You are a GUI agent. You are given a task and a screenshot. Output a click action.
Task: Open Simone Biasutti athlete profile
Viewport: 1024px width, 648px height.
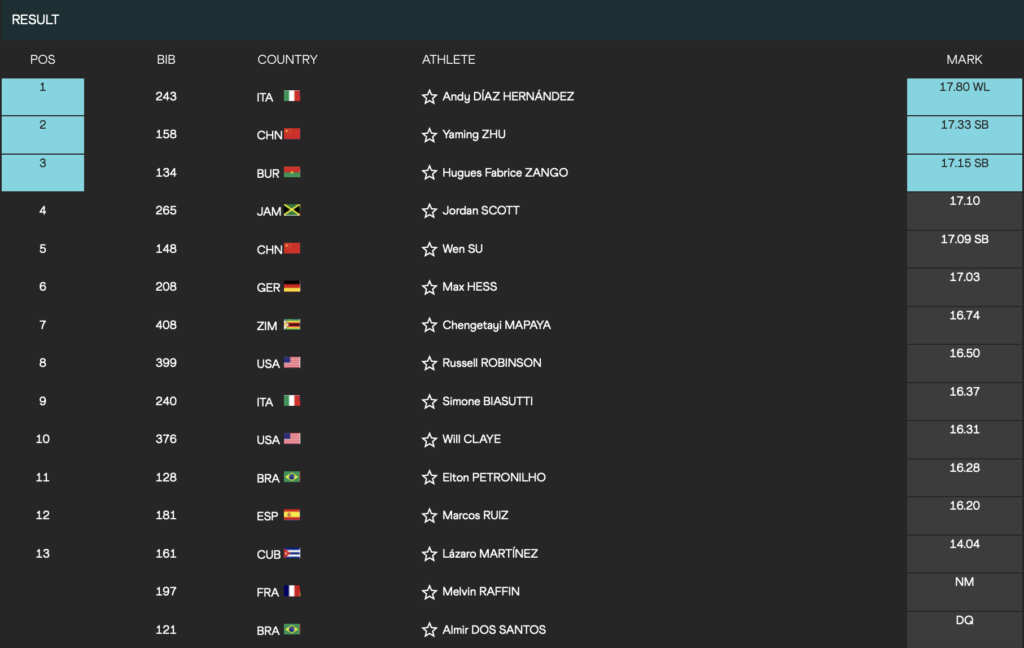coord(487,401)
